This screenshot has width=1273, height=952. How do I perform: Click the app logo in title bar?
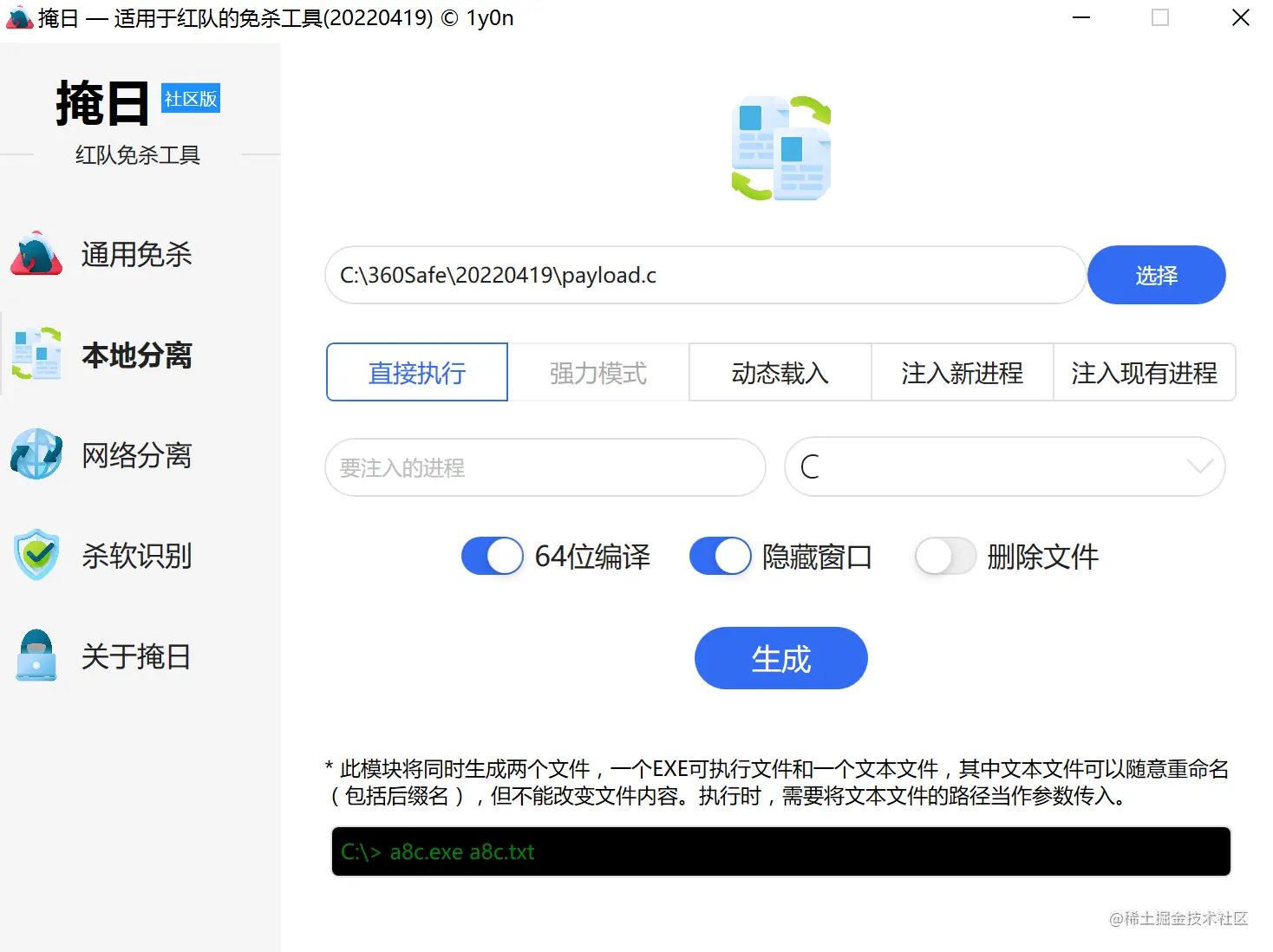click(19, 17)
